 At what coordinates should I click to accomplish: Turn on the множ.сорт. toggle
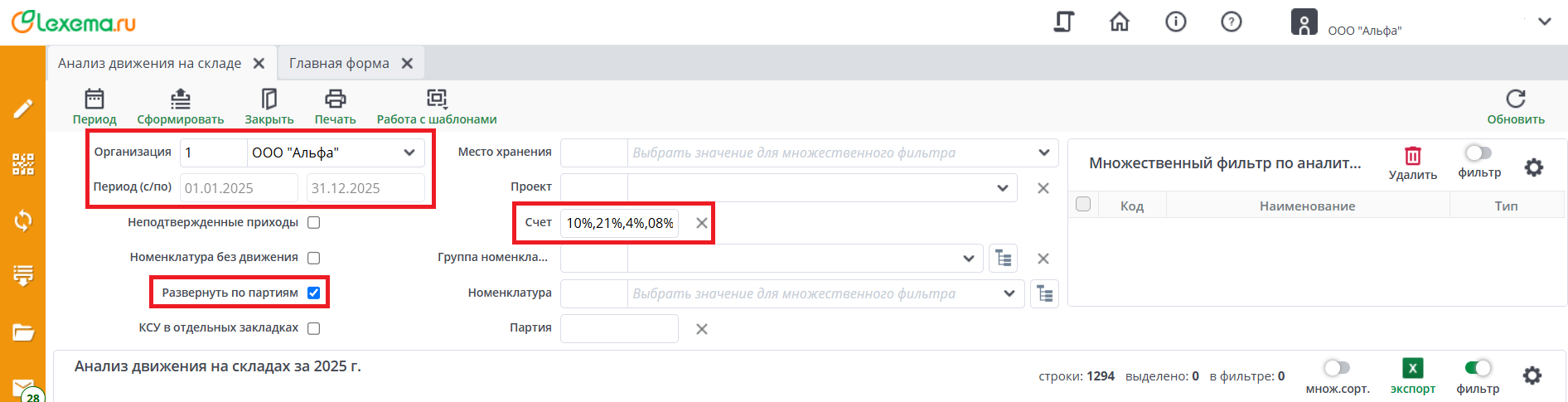pyautogui.click(x=1336, y=367)
